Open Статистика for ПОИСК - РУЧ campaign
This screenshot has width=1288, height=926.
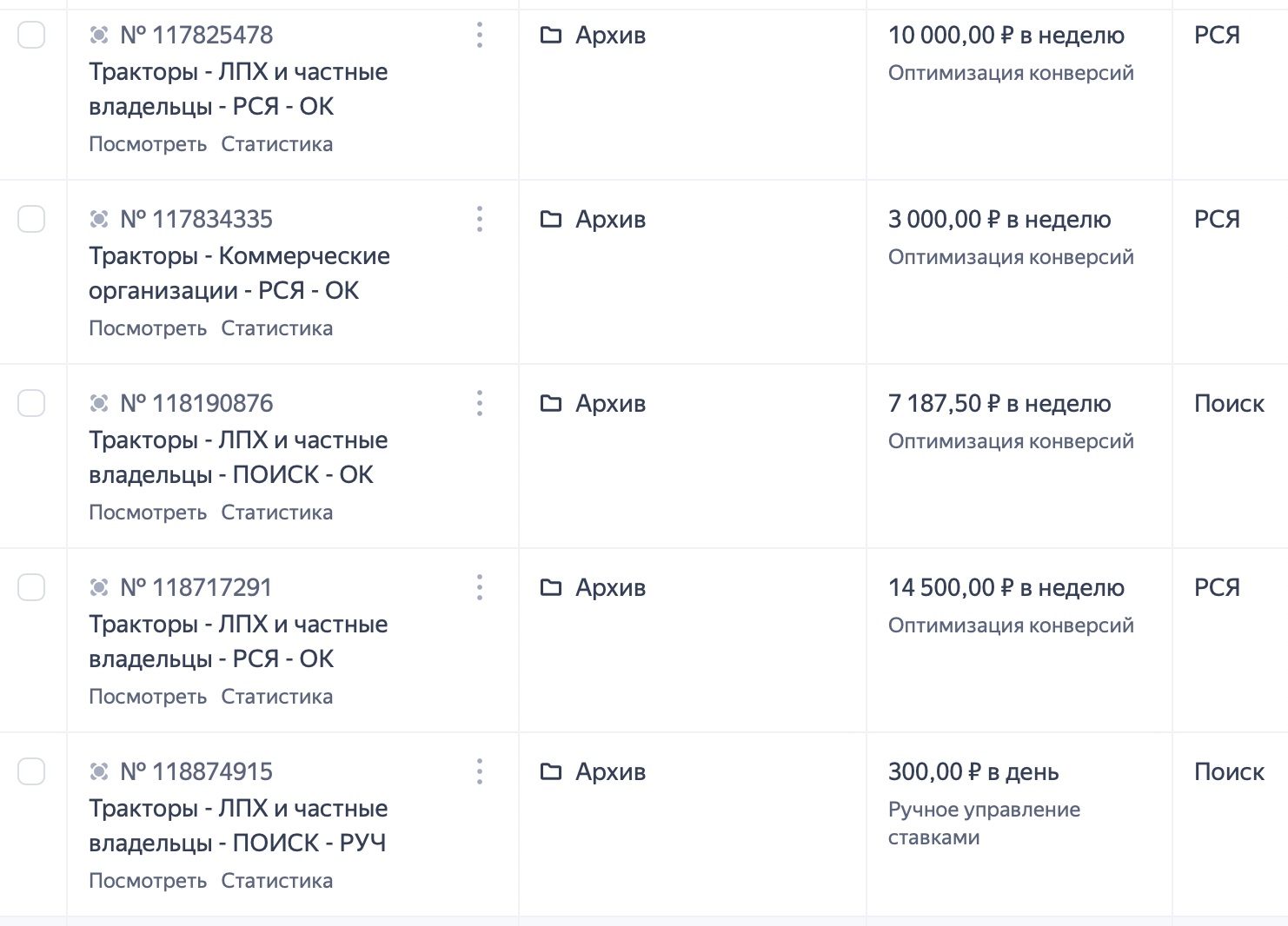click(x=276, y=881)
